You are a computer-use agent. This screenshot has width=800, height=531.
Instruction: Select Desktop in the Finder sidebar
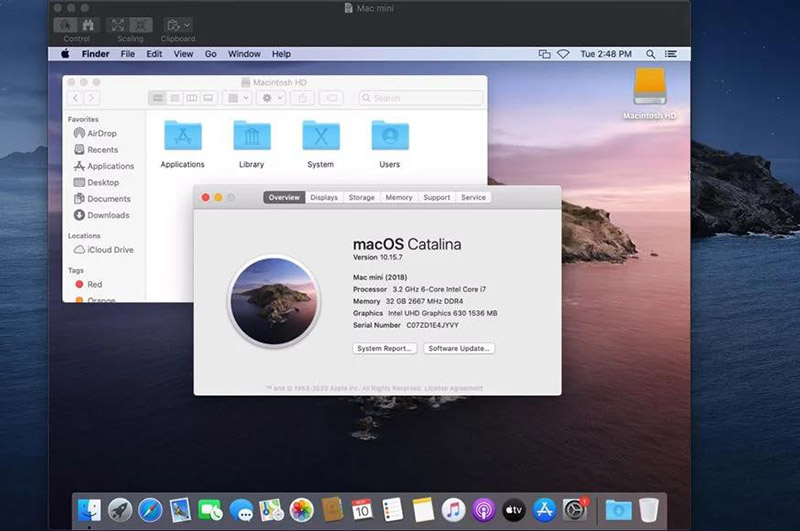pos(96,182)
